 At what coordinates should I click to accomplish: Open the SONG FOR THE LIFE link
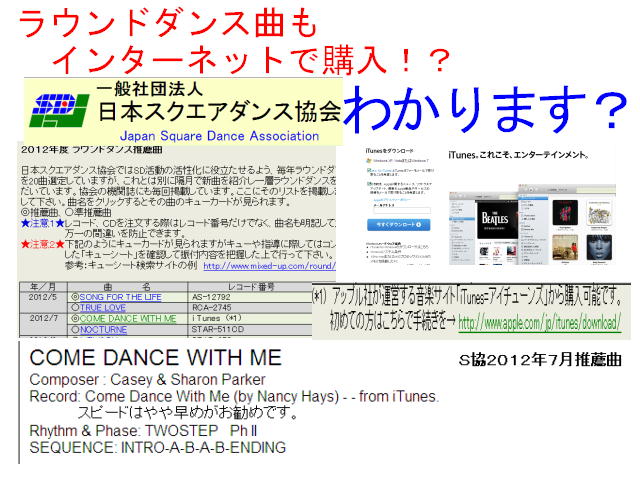click(120, 297)
